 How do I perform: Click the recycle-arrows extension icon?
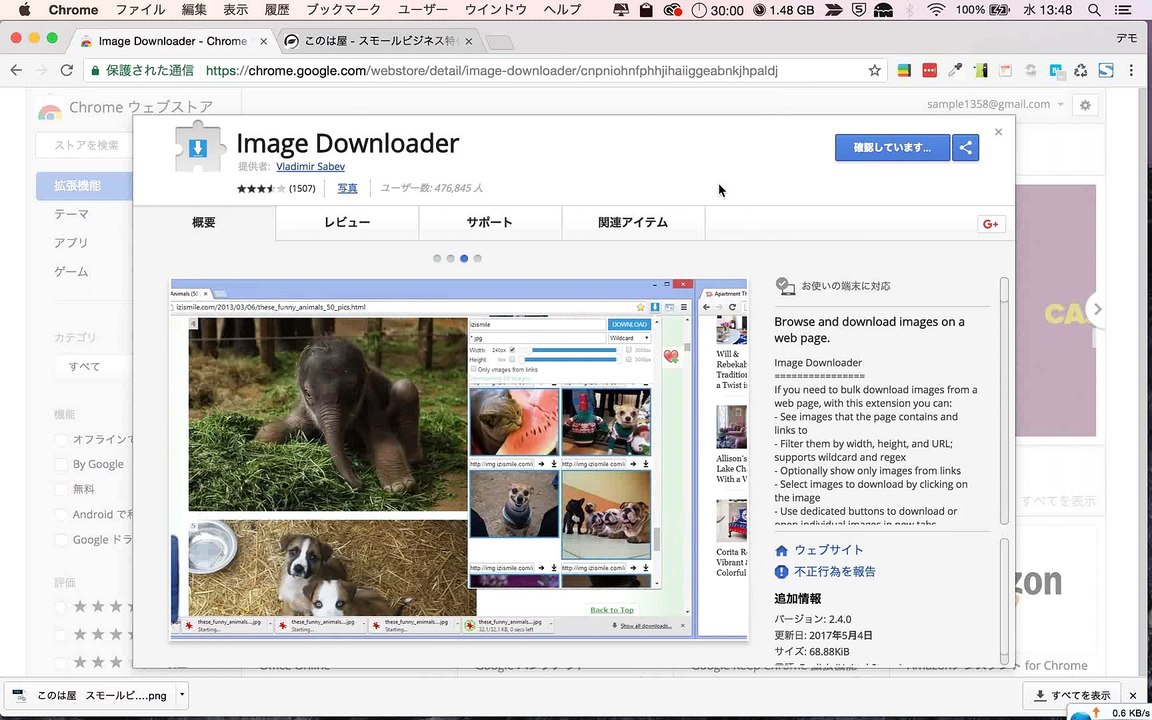point(1080,71)
